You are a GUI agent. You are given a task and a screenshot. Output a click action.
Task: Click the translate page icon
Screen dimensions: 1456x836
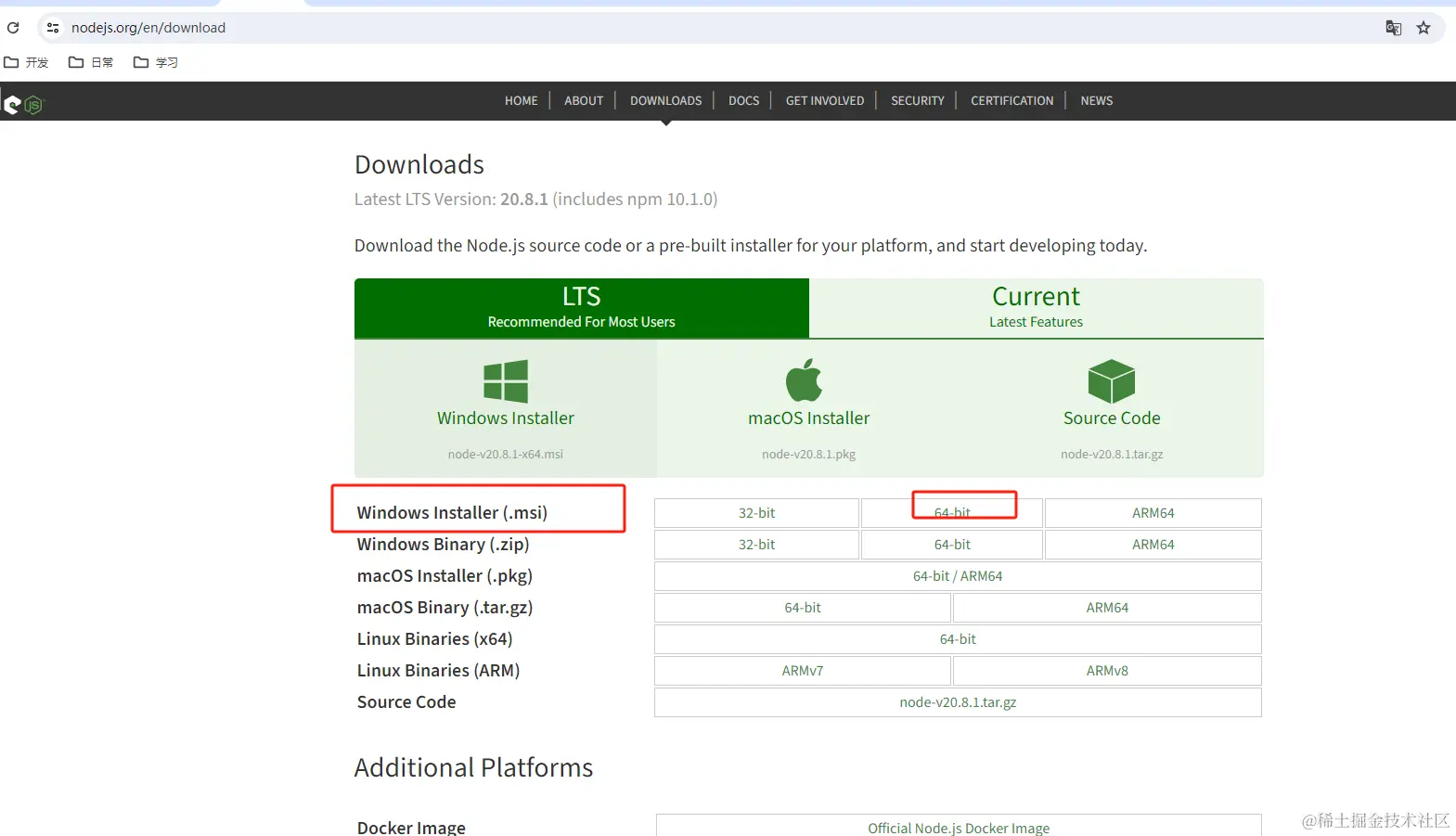1393,28
